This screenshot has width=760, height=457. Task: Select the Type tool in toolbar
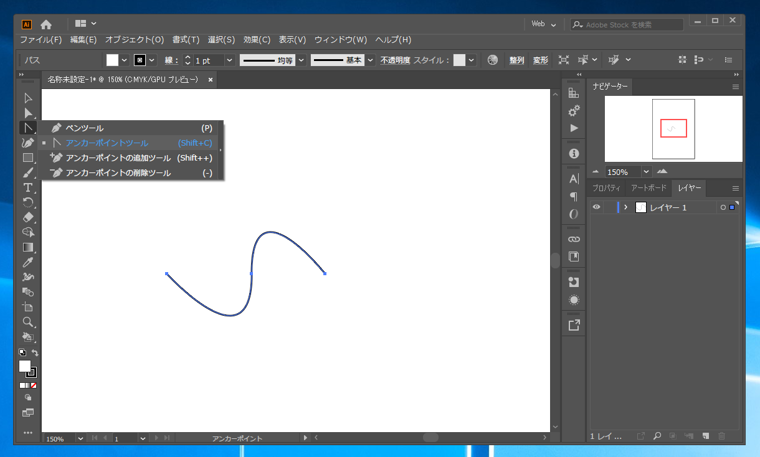point(28,188)
